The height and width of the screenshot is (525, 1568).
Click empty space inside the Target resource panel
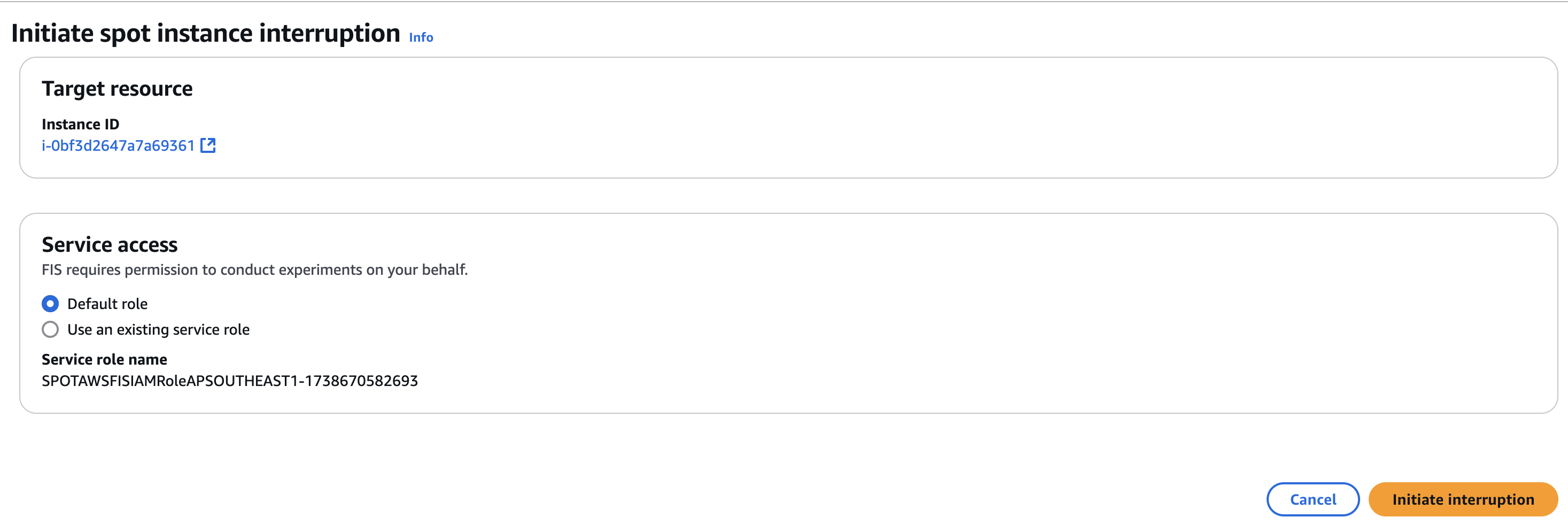(x=852, y=122)
